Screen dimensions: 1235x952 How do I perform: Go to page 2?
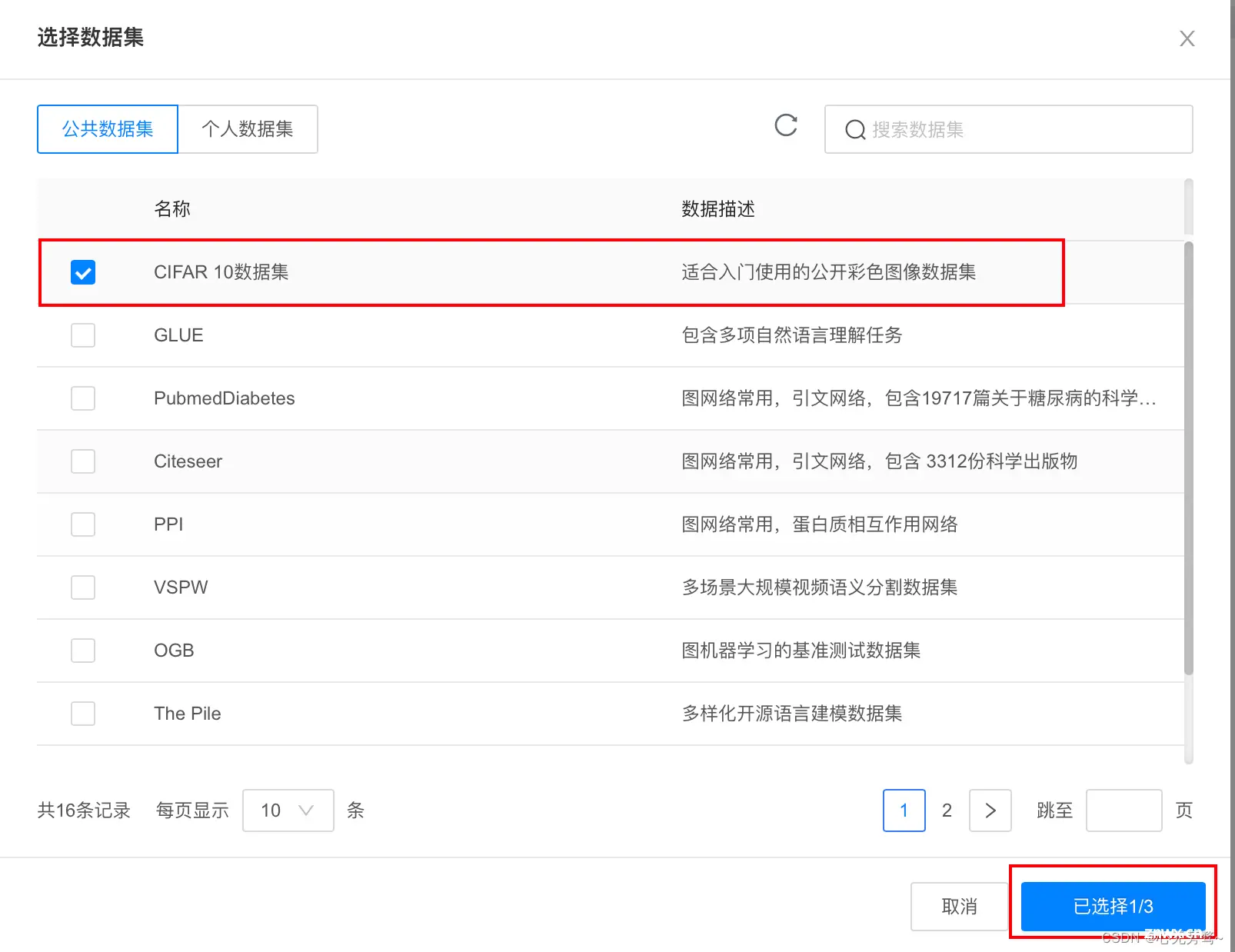pos(947,811)
